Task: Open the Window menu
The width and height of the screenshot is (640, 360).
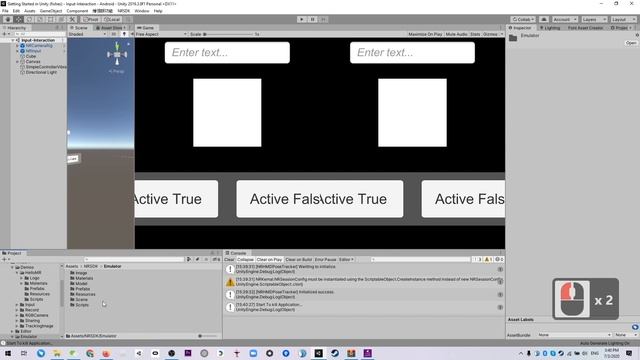Action: 142,11
